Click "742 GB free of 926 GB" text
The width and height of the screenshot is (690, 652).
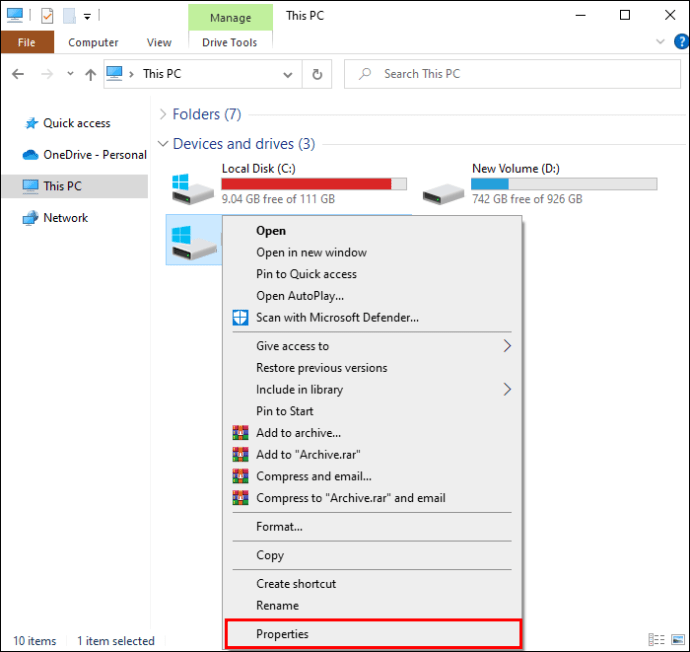coord(527,199)
